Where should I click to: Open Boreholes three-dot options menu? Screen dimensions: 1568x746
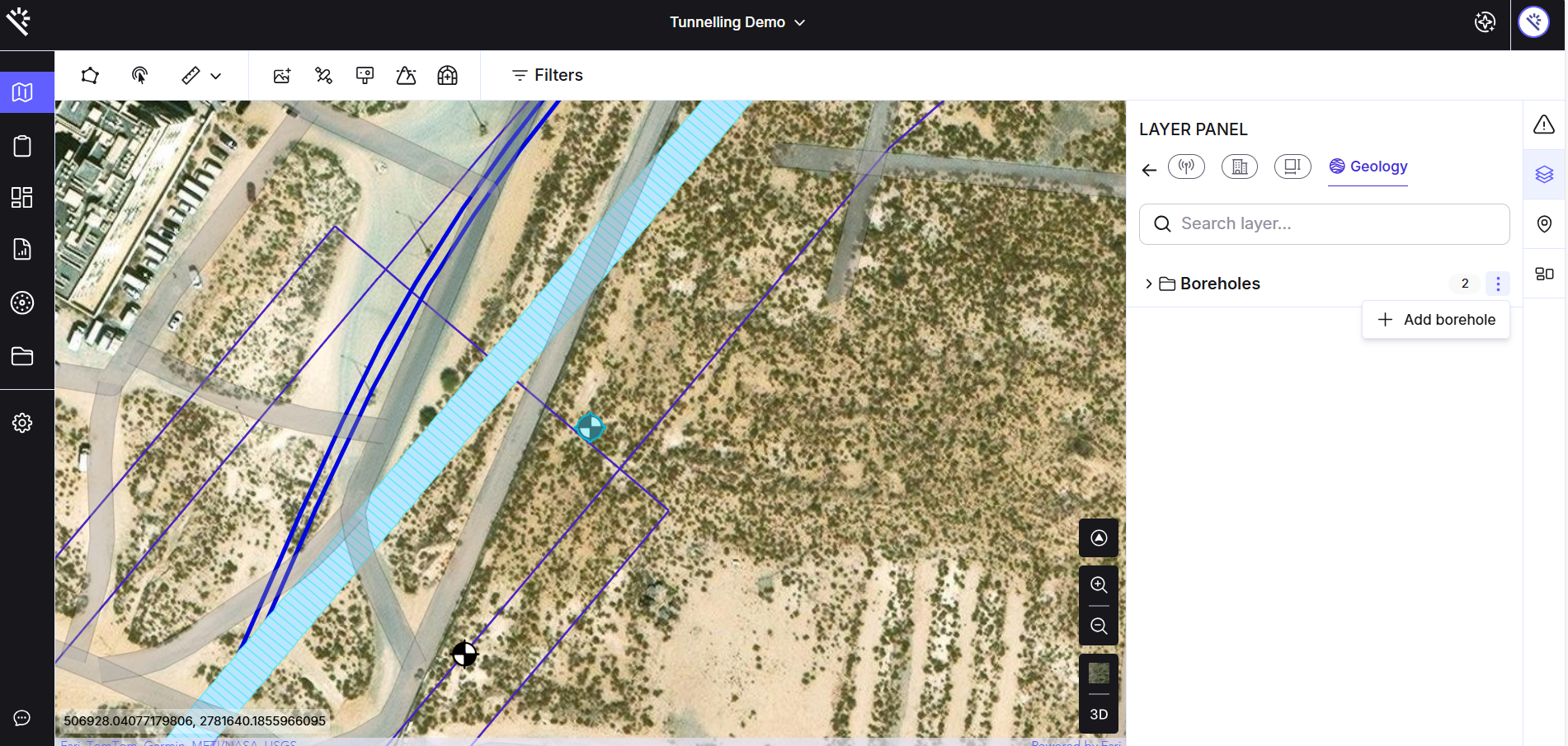[x=1498, y=284]
